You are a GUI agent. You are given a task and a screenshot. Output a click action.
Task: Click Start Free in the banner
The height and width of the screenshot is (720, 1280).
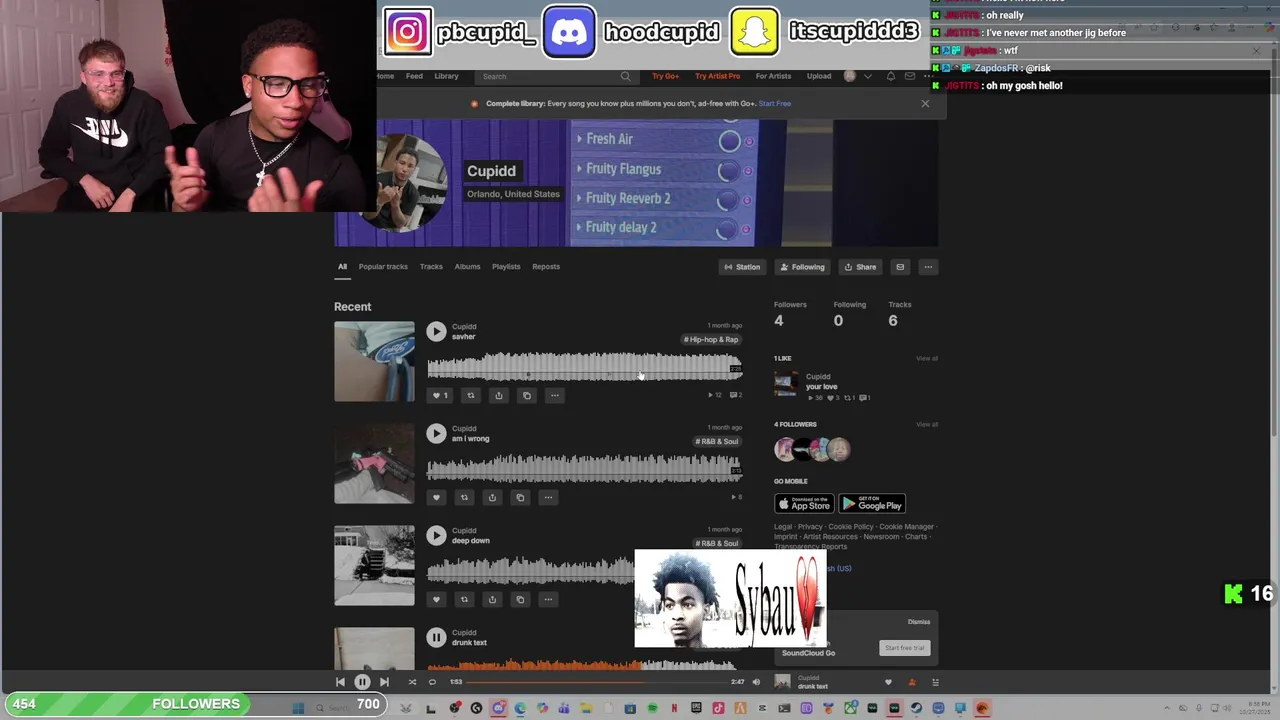coord(775,103)
